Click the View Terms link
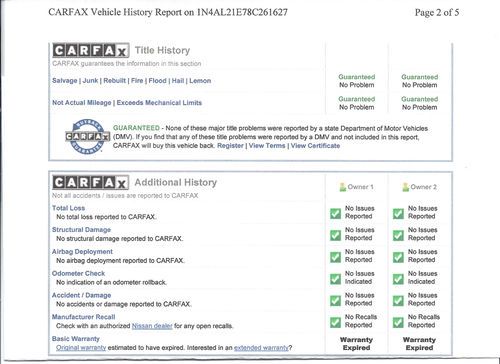The width and height of the screenshot is (500, 364). [267, 146]
